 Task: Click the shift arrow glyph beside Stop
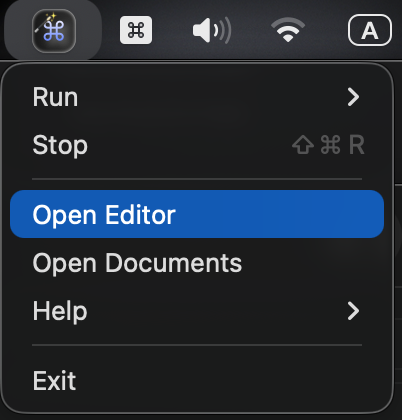(303, 145)
